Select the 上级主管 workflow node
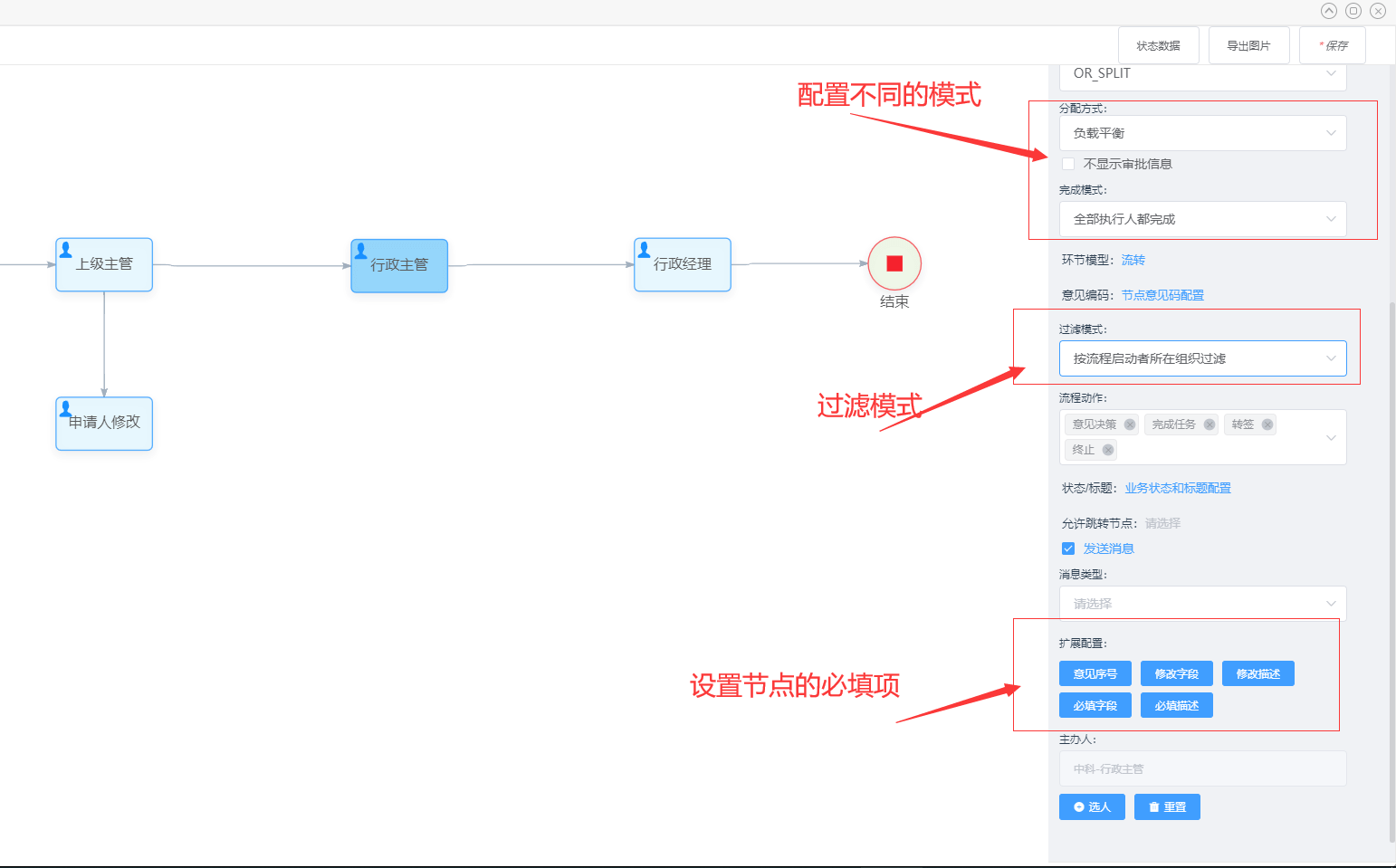 pos(104,264)
